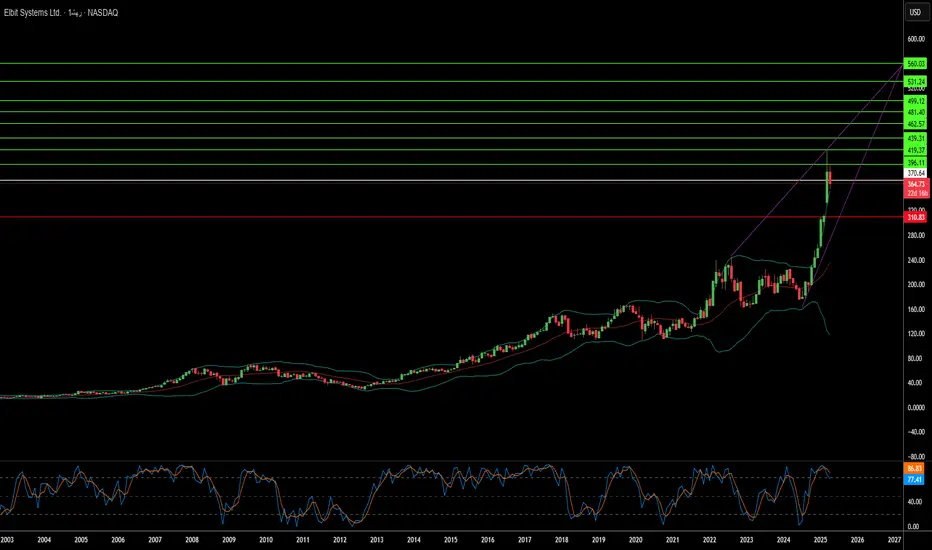Click the 2020 year label on time axis
The height and width of the screenshot is (550, 932).
(x=635, y=540)
